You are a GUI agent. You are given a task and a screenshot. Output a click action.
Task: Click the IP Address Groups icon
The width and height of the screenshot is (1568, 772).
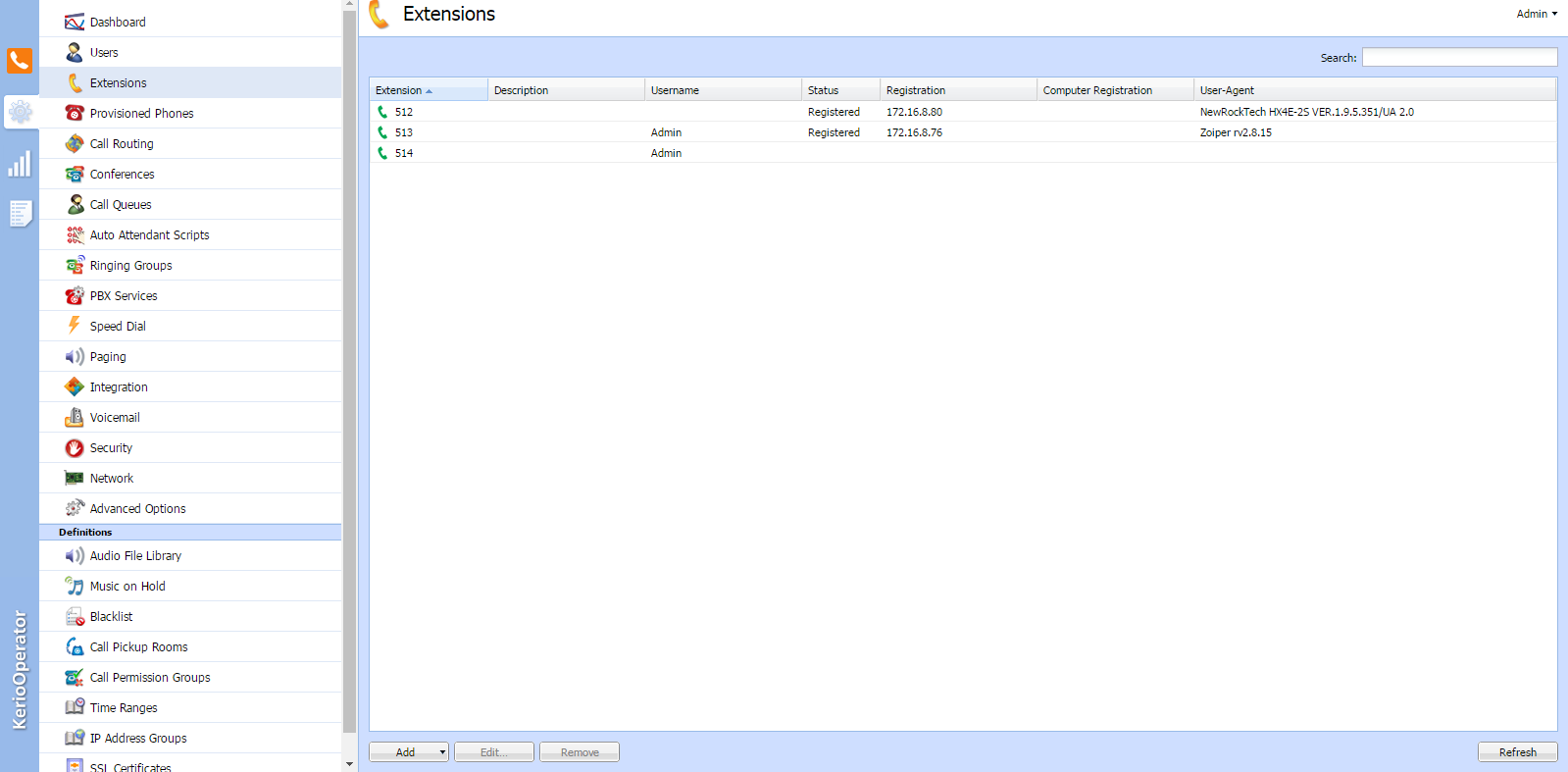tap(75, 738)
